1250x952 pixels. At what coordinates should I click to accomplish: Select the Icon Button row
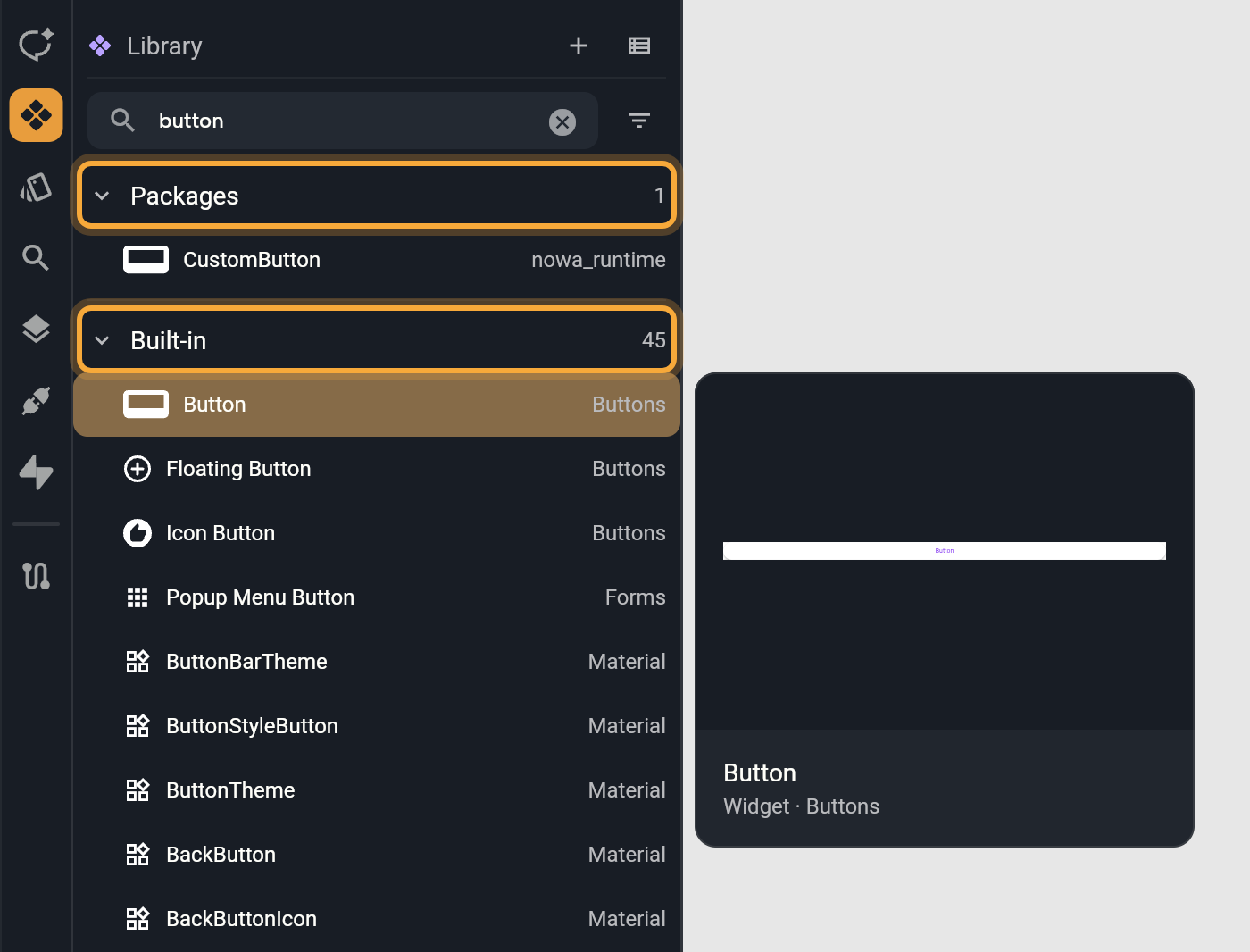(x=377, y=533)
